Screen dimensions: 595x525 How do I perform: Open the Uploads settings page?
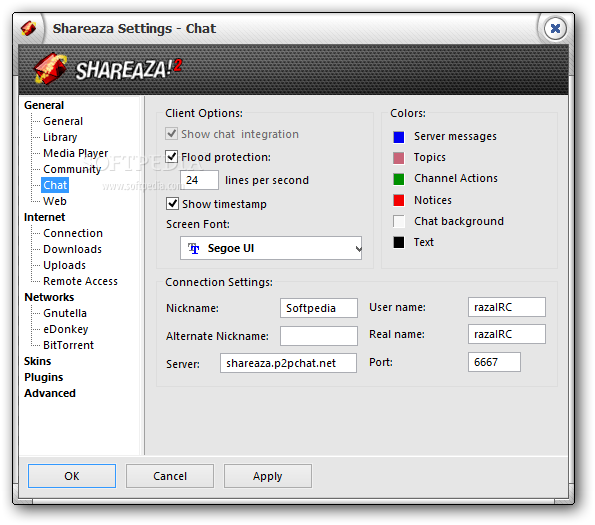(65, 265)
